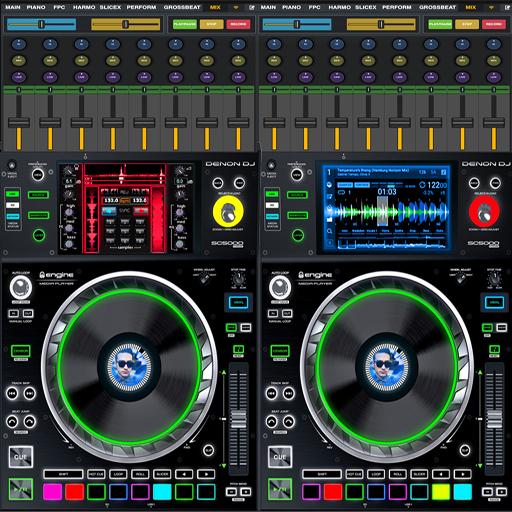Open the dropdown arrow beside right MIX tab

pyautogui.click(x=491, y=7)
